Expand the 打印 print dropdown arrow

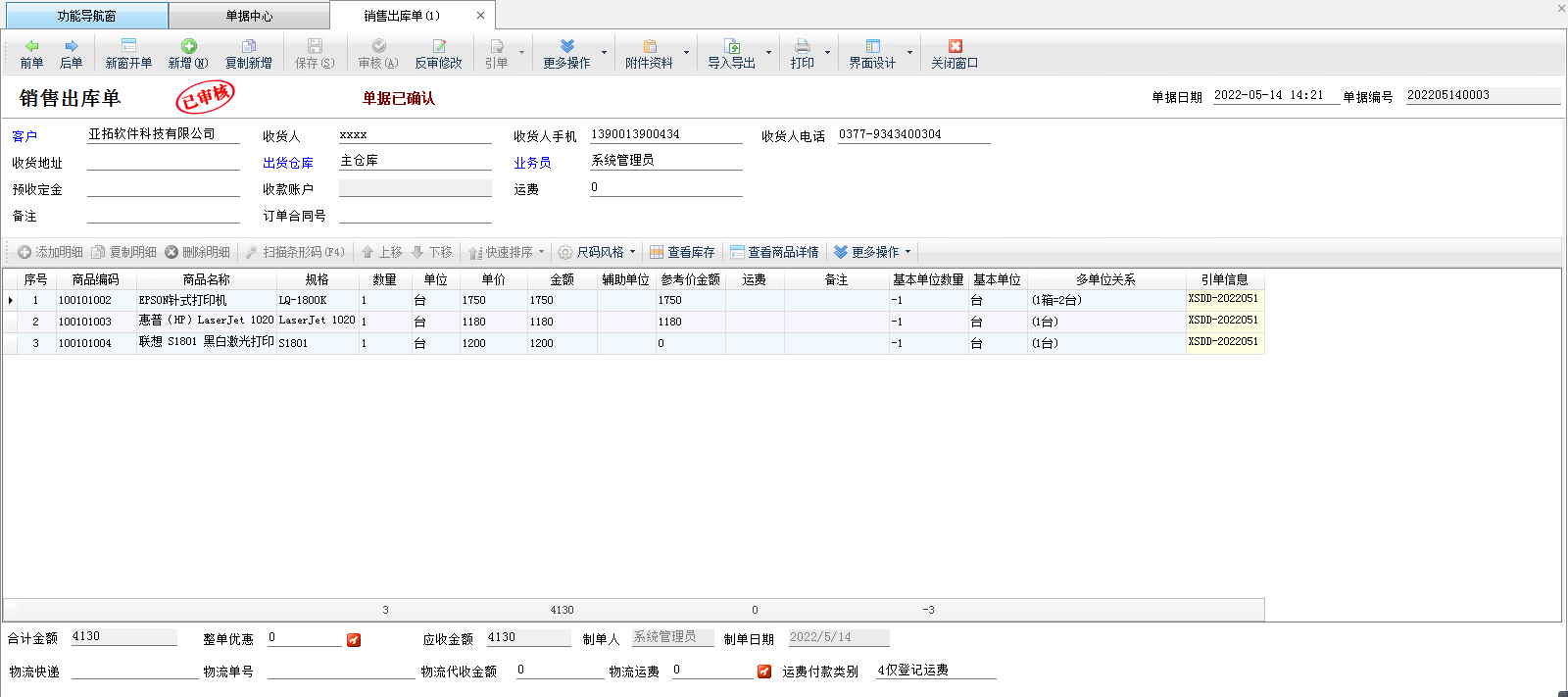click(x=827, y=53)
